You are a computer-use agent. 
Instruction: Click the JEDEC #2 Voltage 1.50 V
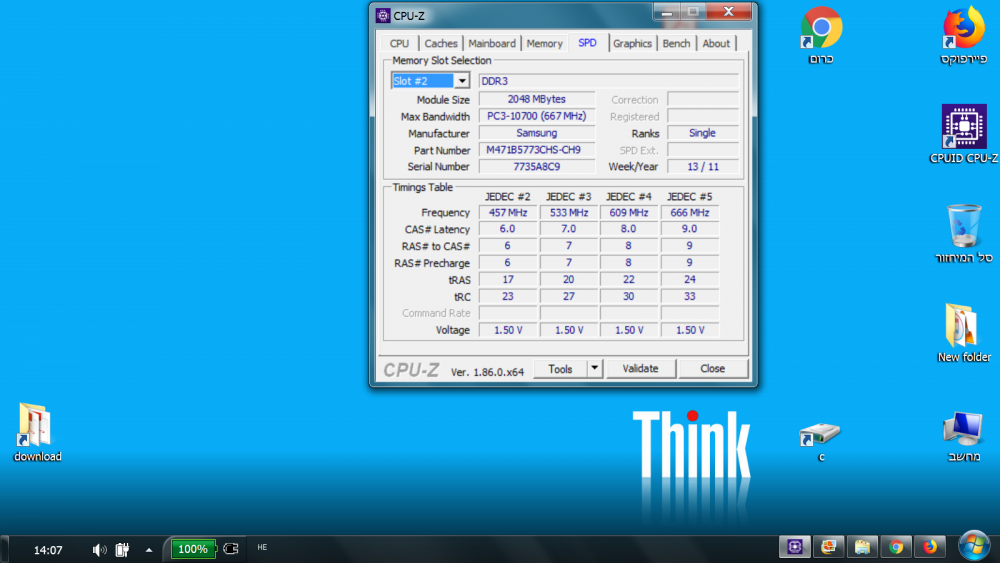click(x=508, y=330)
